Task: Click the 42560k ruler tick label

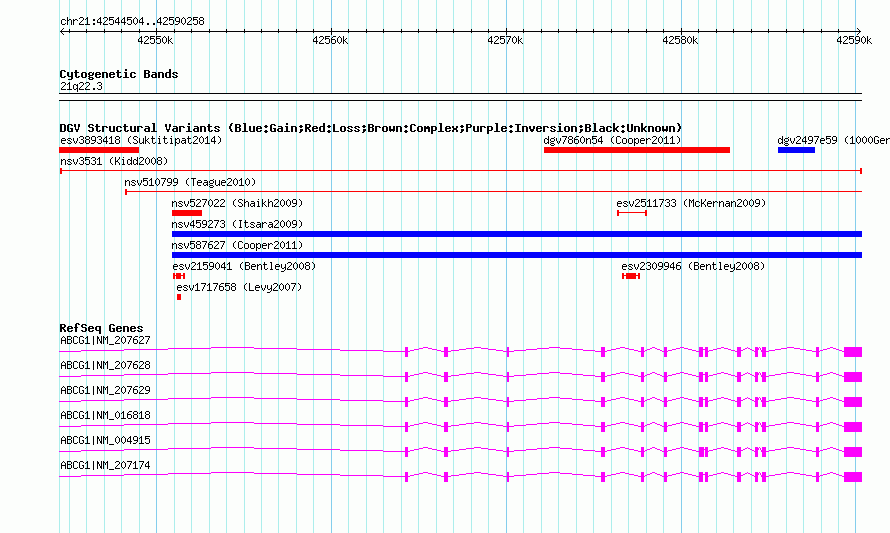Action: tap(330, 40)
